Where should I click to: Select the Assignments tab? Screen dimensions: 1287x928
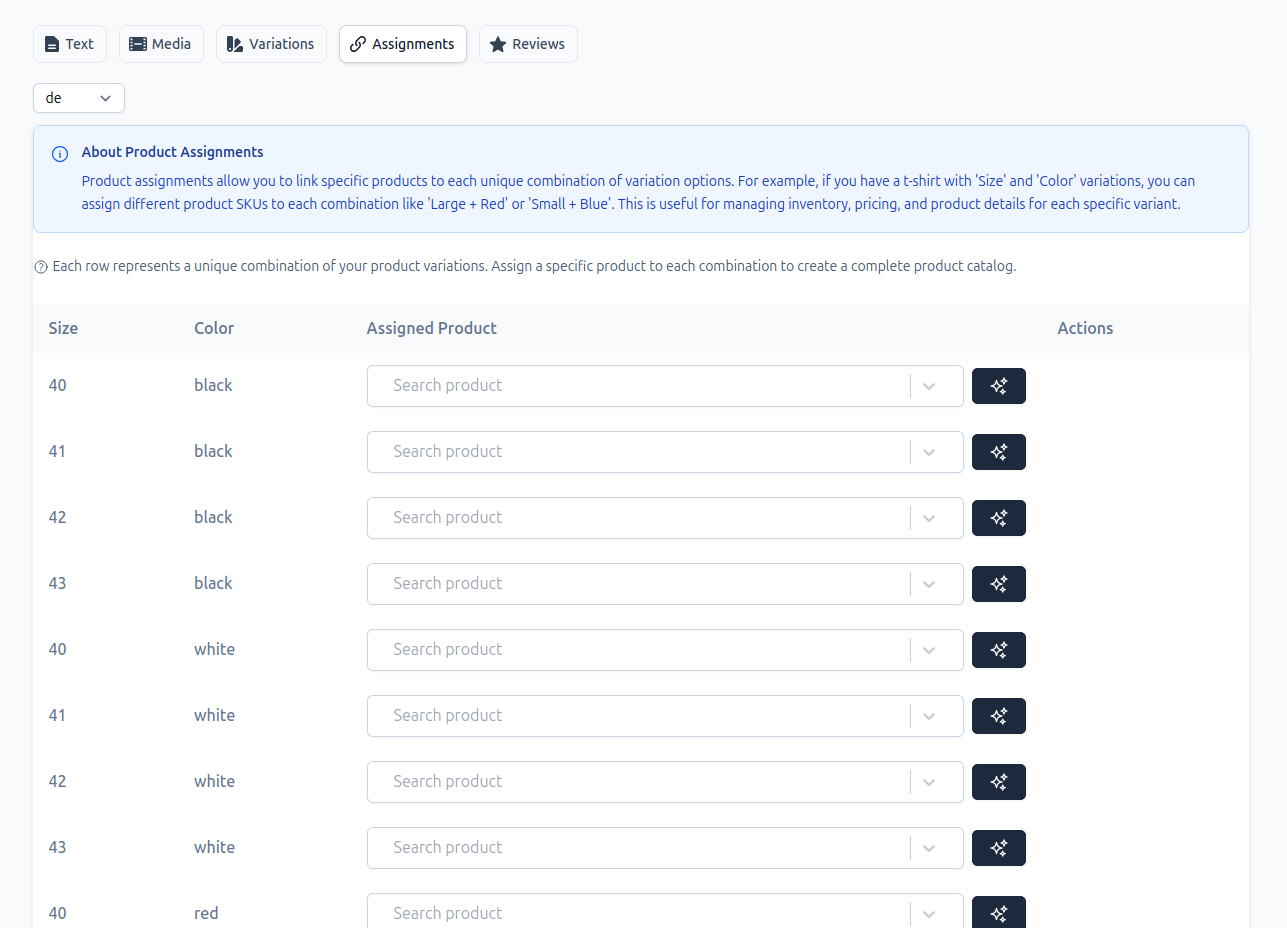click(403, 44)
